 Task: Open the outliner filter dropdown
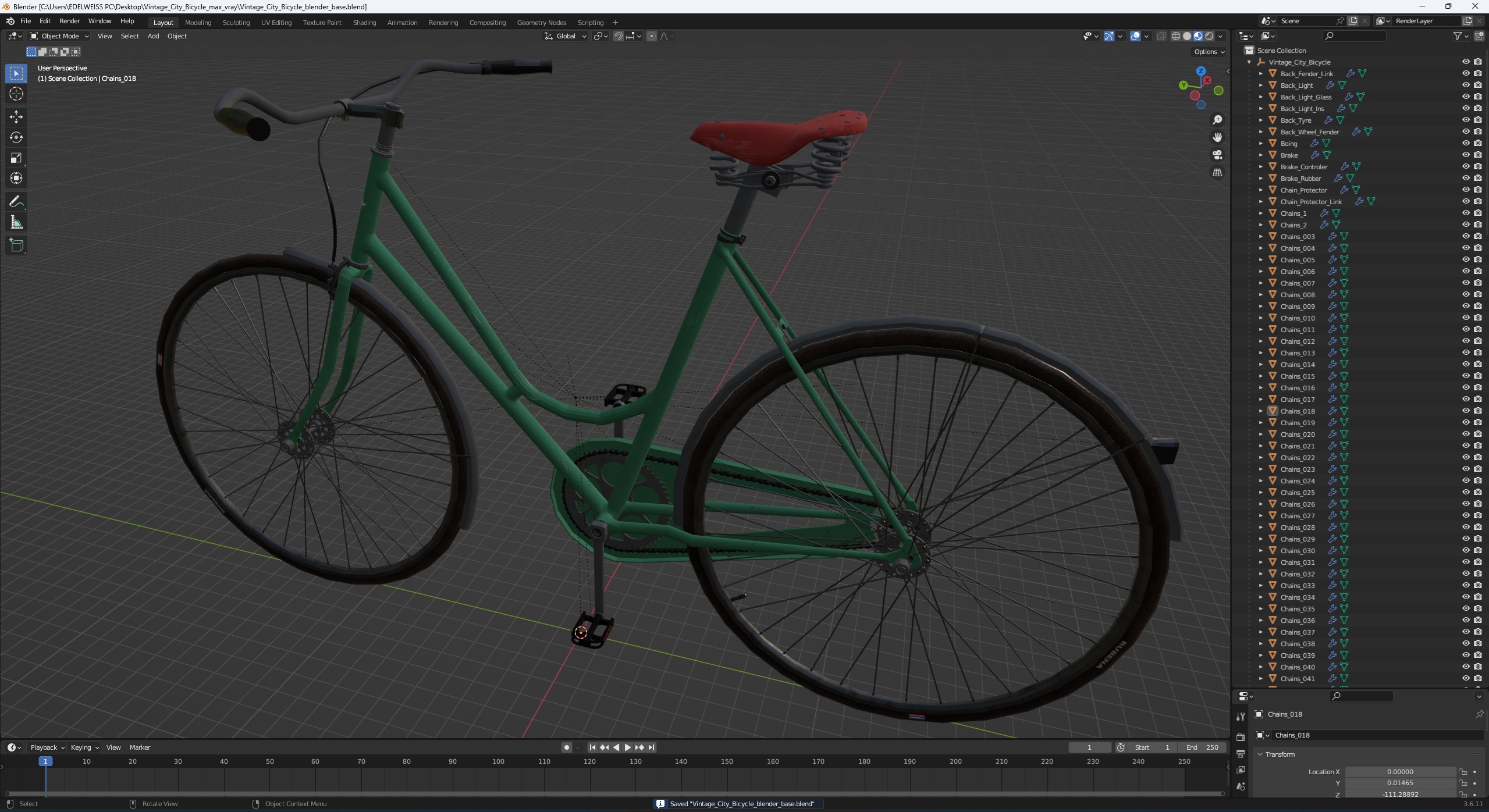point(1460,36)
